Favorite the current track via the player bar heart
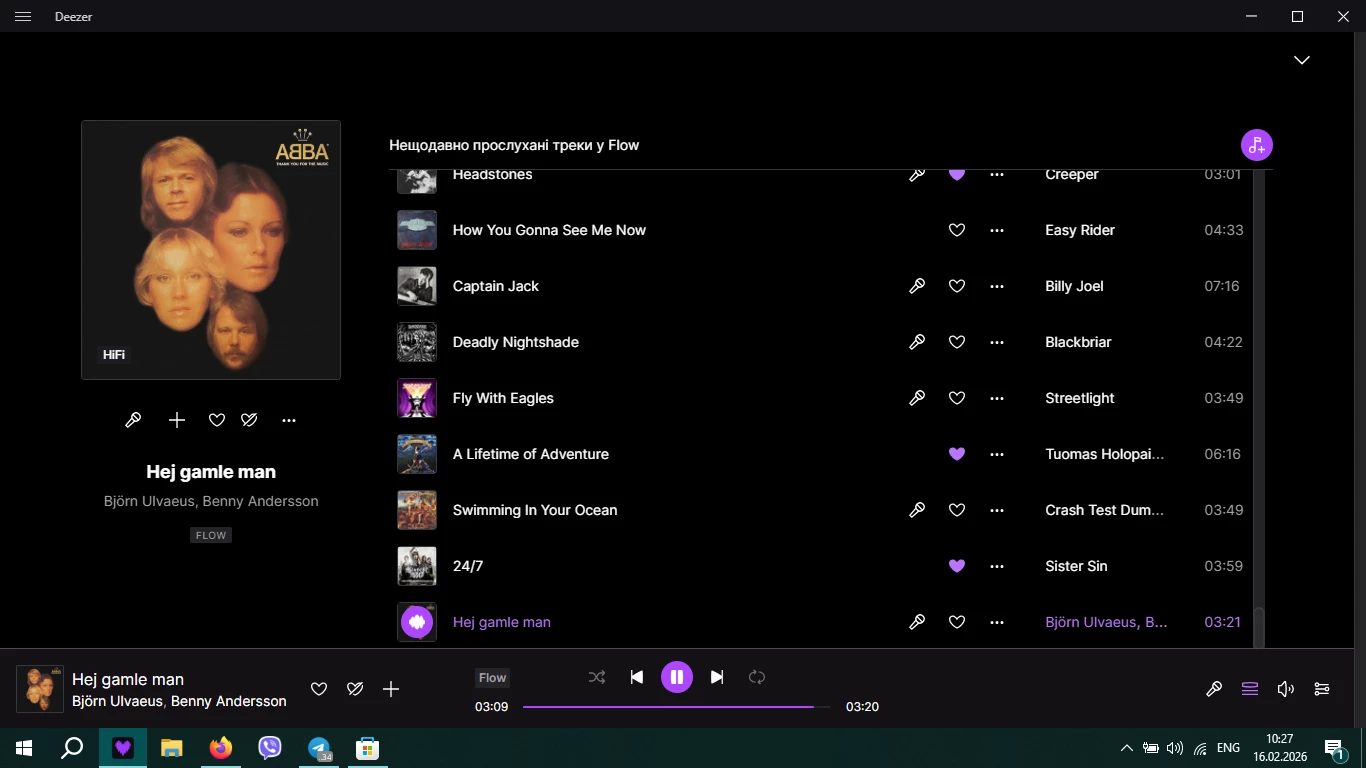This screenshot has width=1366, height=768. tap(319, 689)
